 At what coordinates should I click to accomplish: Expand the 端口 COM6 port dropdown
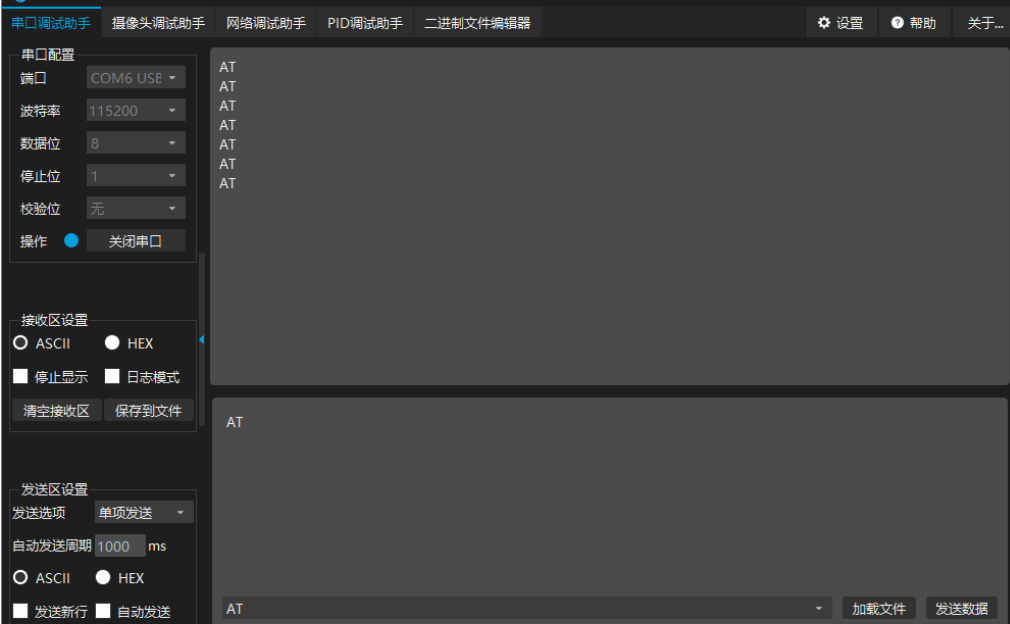click(x=136, y=78)
